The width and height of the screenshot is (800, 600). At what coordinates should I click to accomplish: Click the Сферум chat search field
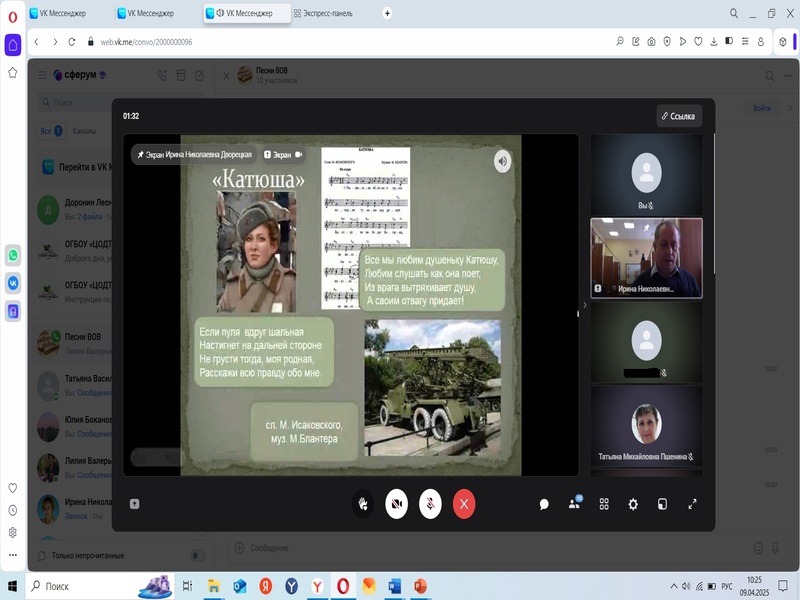coord(122,103)
